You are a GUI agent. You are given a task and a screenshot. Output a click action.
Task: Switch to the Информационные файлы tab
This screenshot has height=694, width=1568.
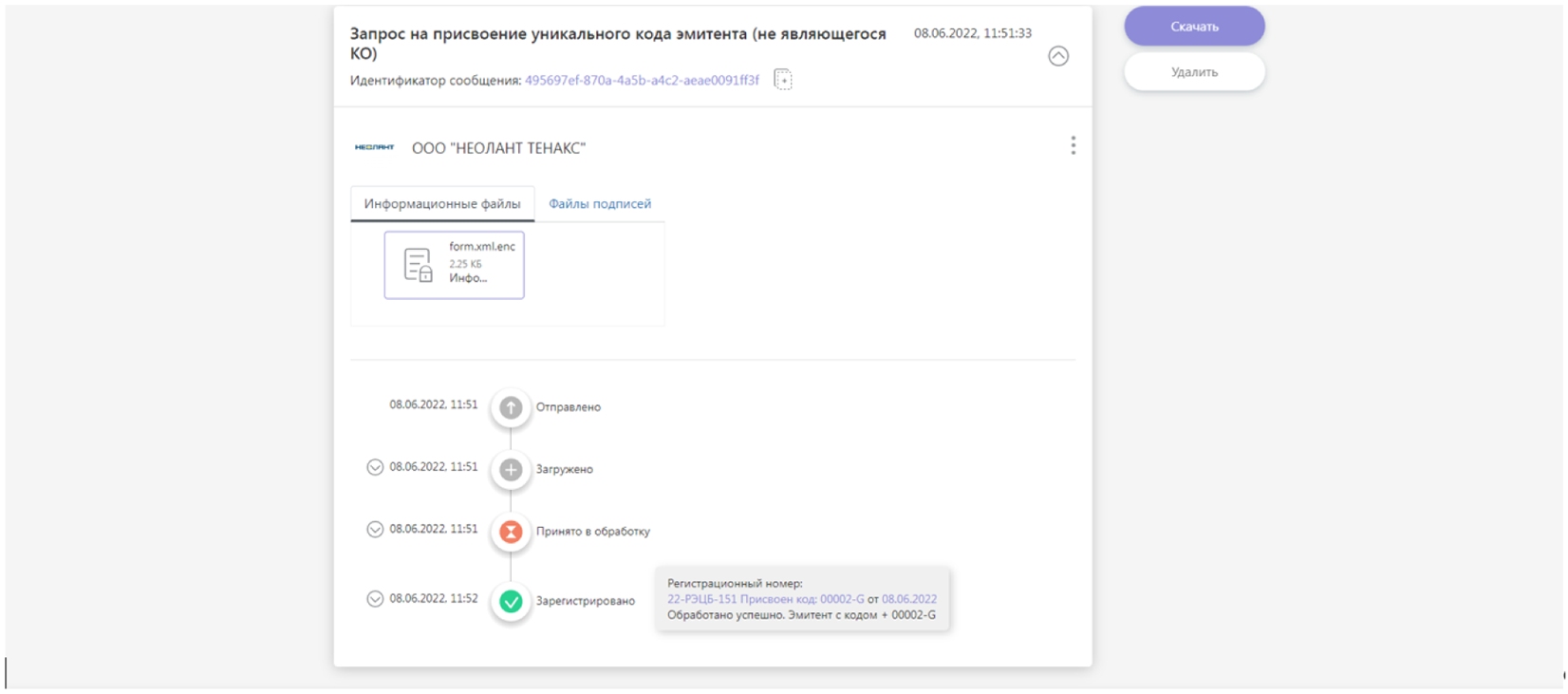pos(442,204)
